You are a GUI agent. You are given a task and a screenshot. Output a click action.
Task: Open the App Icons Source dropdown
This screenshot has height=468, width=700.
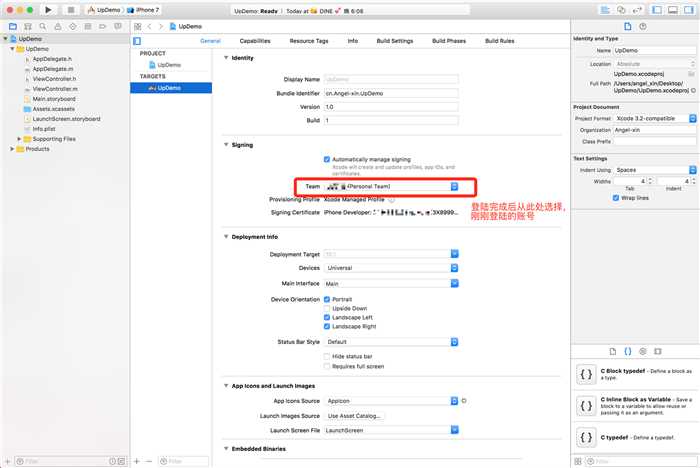point(391,401)
